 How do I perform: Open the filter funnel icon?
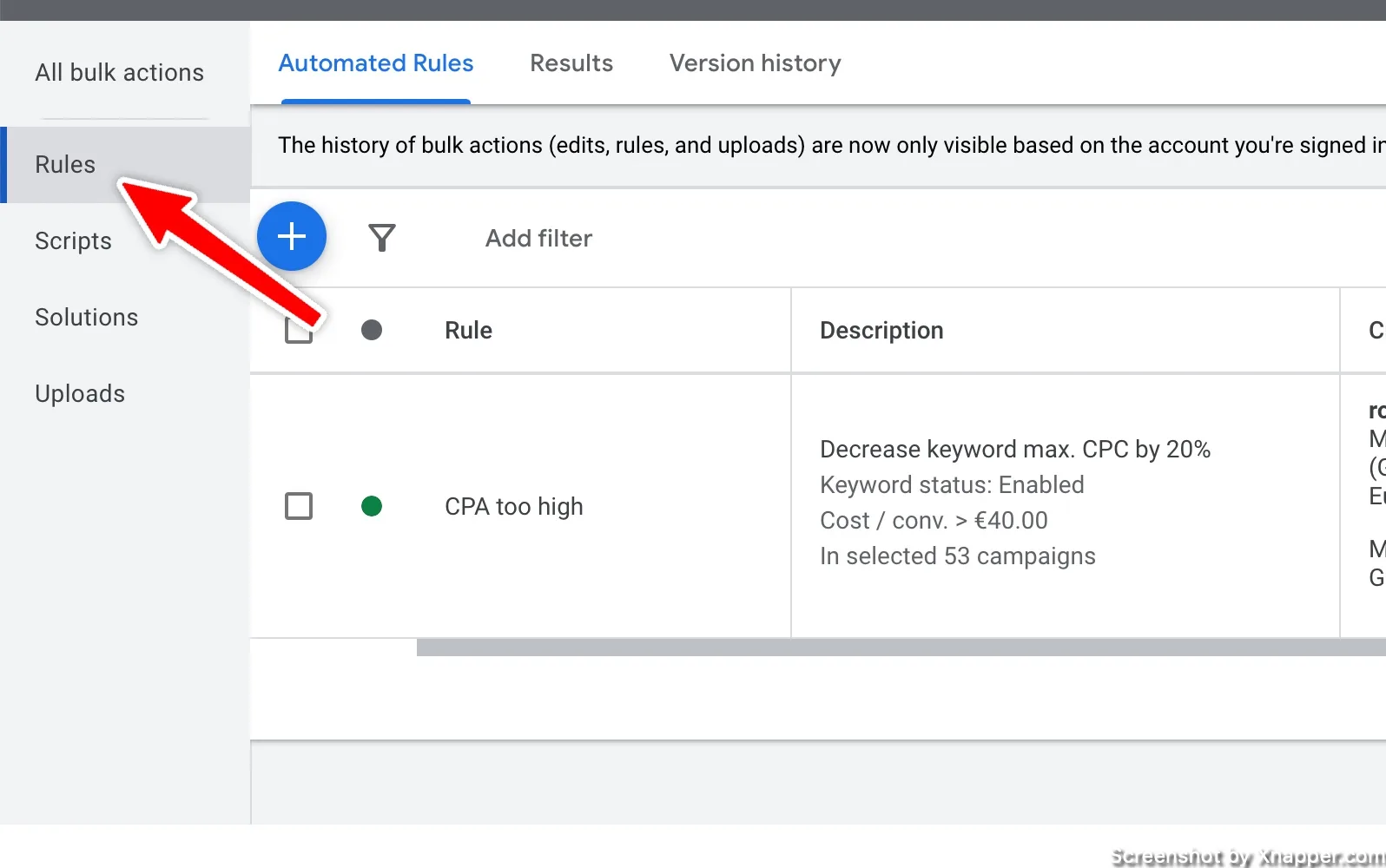(x=382, y=238)
